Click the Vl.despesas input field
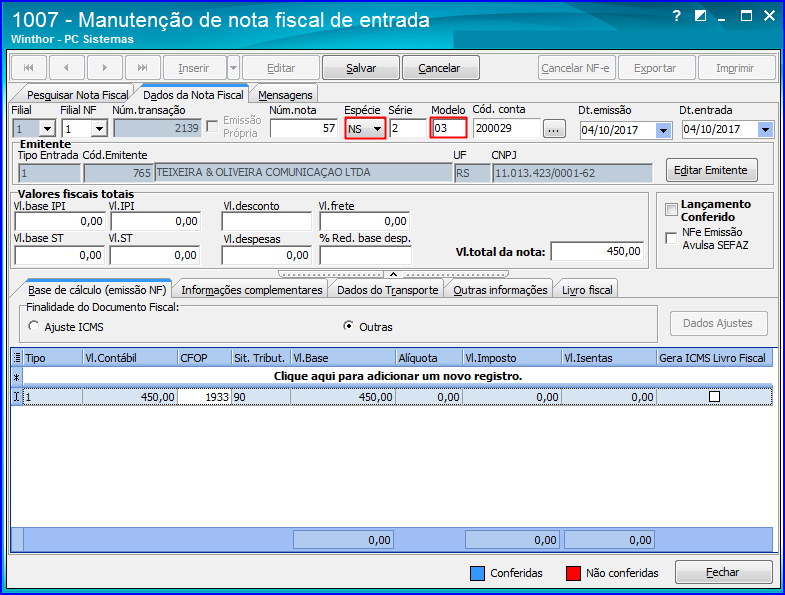785x595 pixels. (x=266, y=255)
